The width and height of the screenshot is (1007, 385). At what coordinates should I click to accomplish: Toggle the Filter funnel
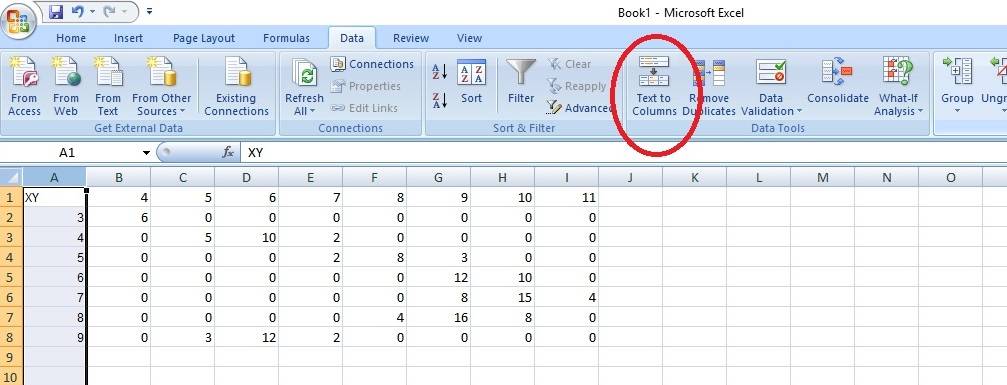click(x=521, y=82)
